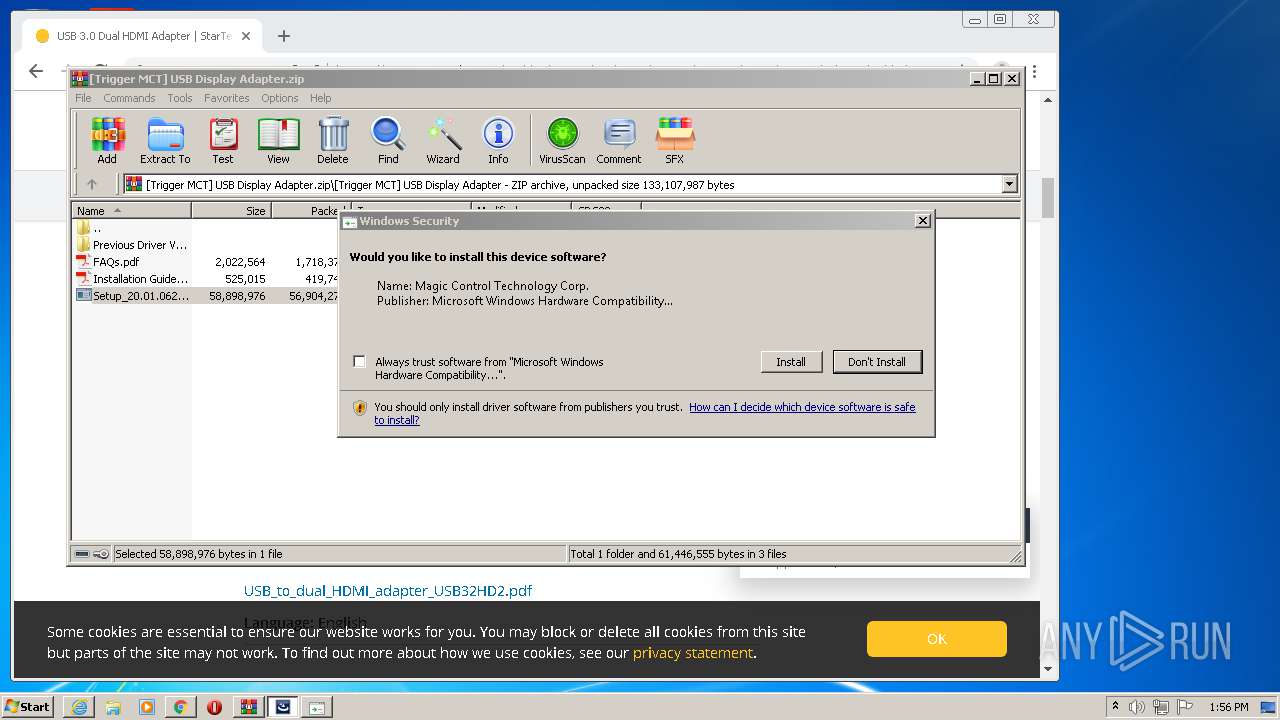Open the Commands menu

coord(129,98)
